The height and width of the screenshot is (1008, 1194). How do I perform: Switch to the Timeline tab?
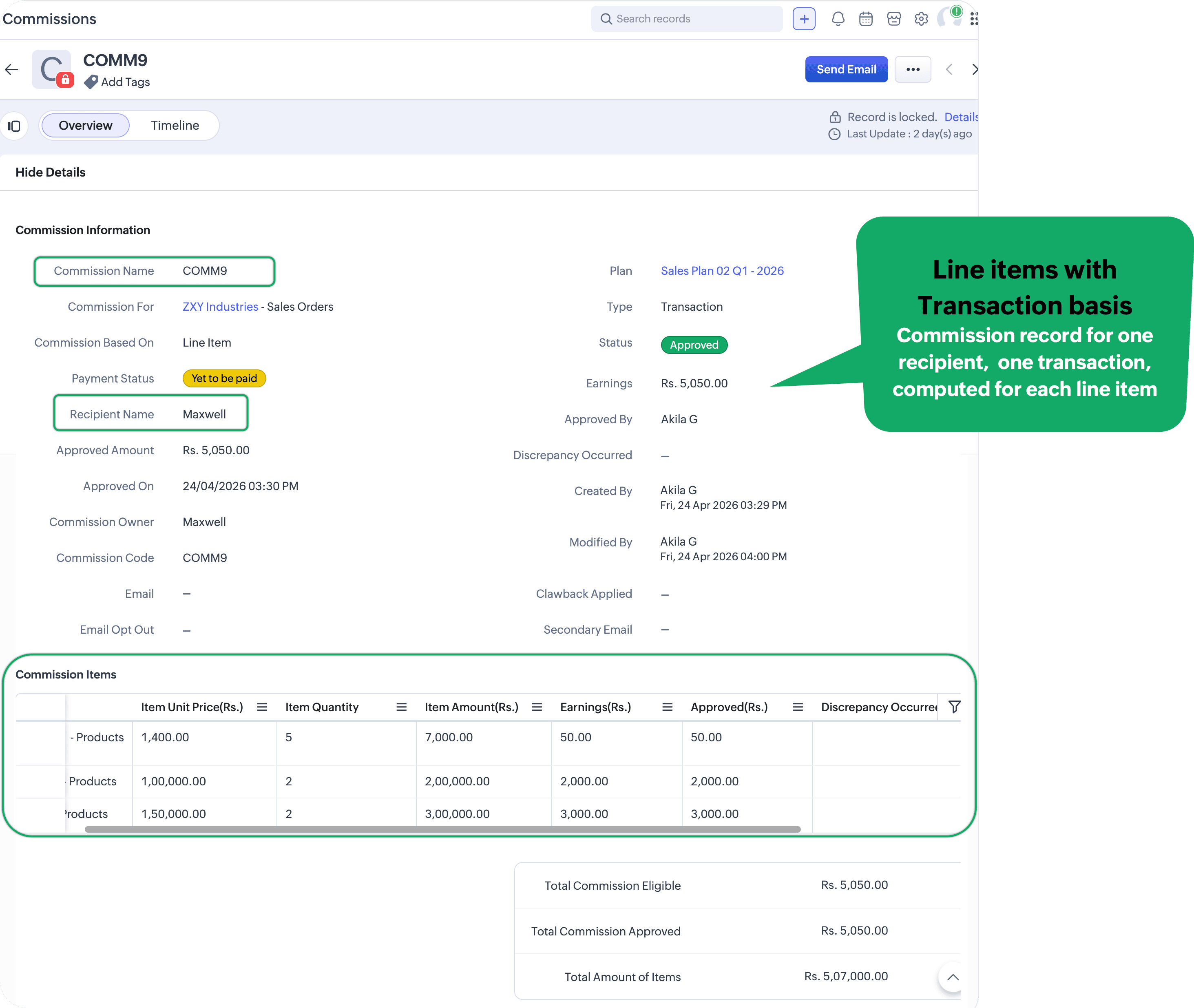pyautogui.click(x=175, y=126)
